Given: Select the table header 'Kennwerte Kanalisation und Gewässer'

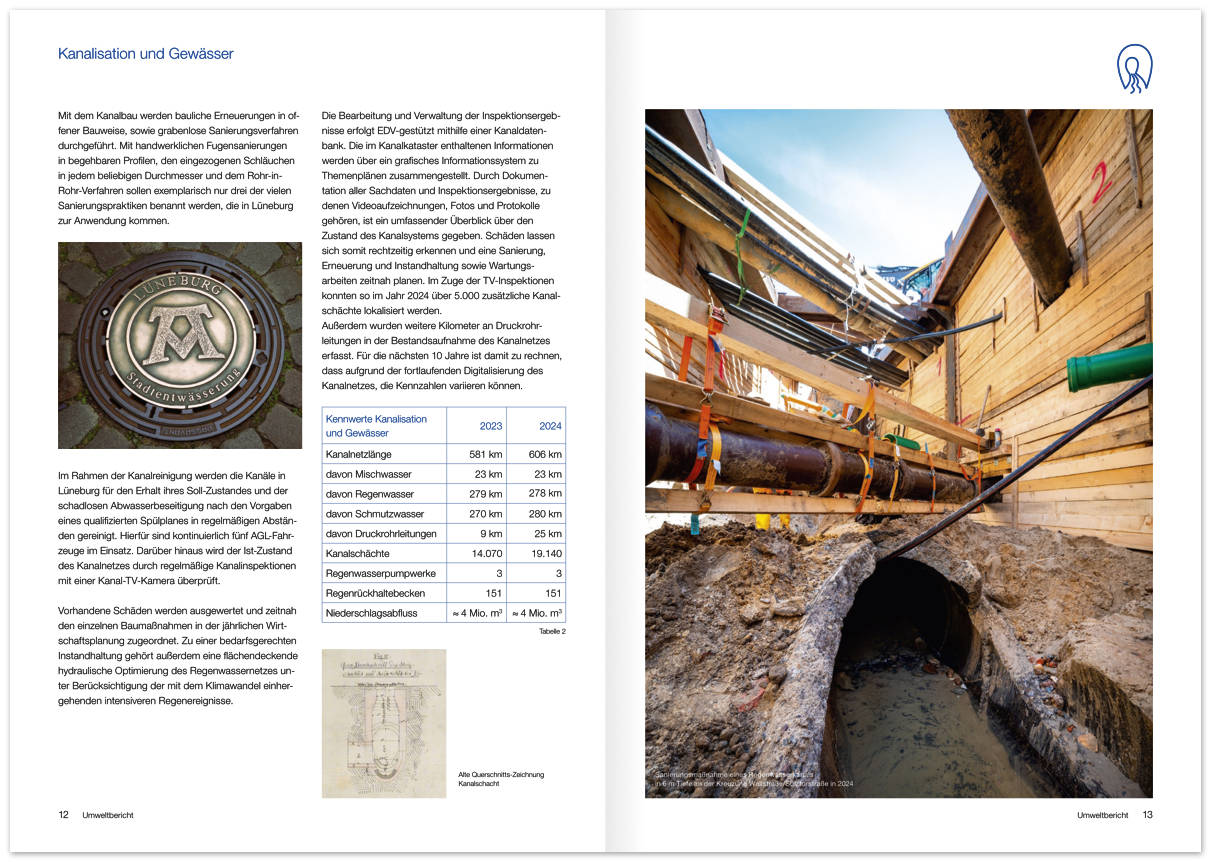Looking at the screenshot, I should pos(377,425).
